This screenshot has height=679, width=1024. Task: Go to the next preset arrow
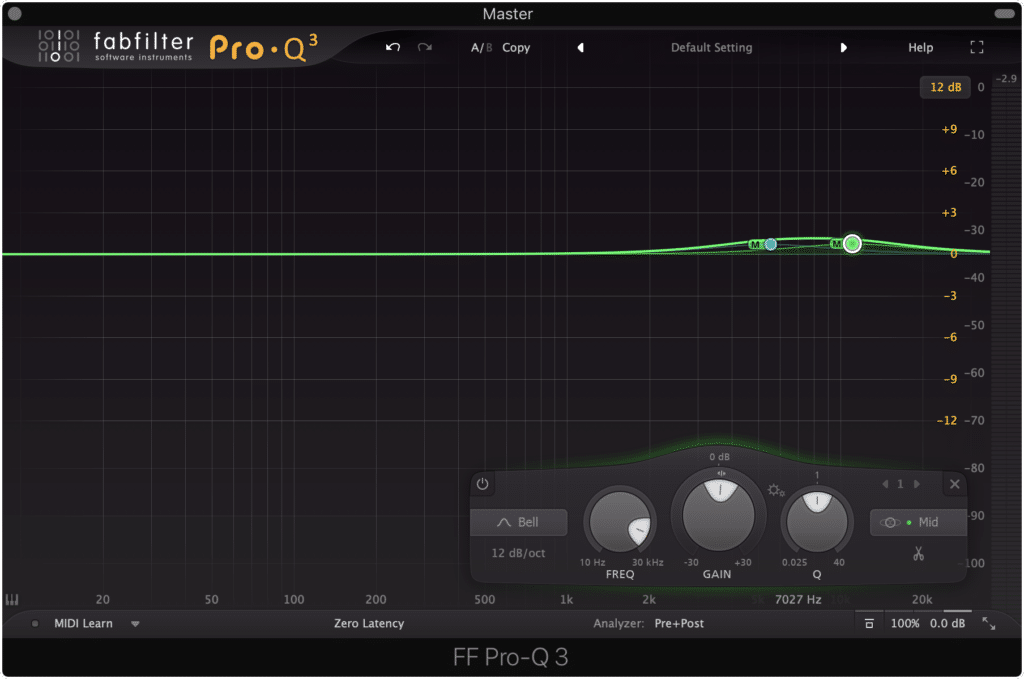click(843, 48)
